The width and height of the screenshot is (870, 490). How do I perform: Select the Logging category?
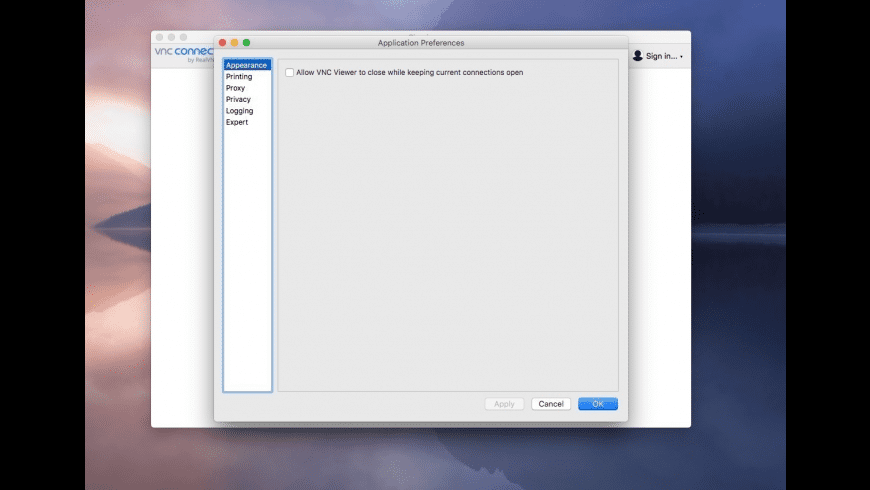[239, 111]
